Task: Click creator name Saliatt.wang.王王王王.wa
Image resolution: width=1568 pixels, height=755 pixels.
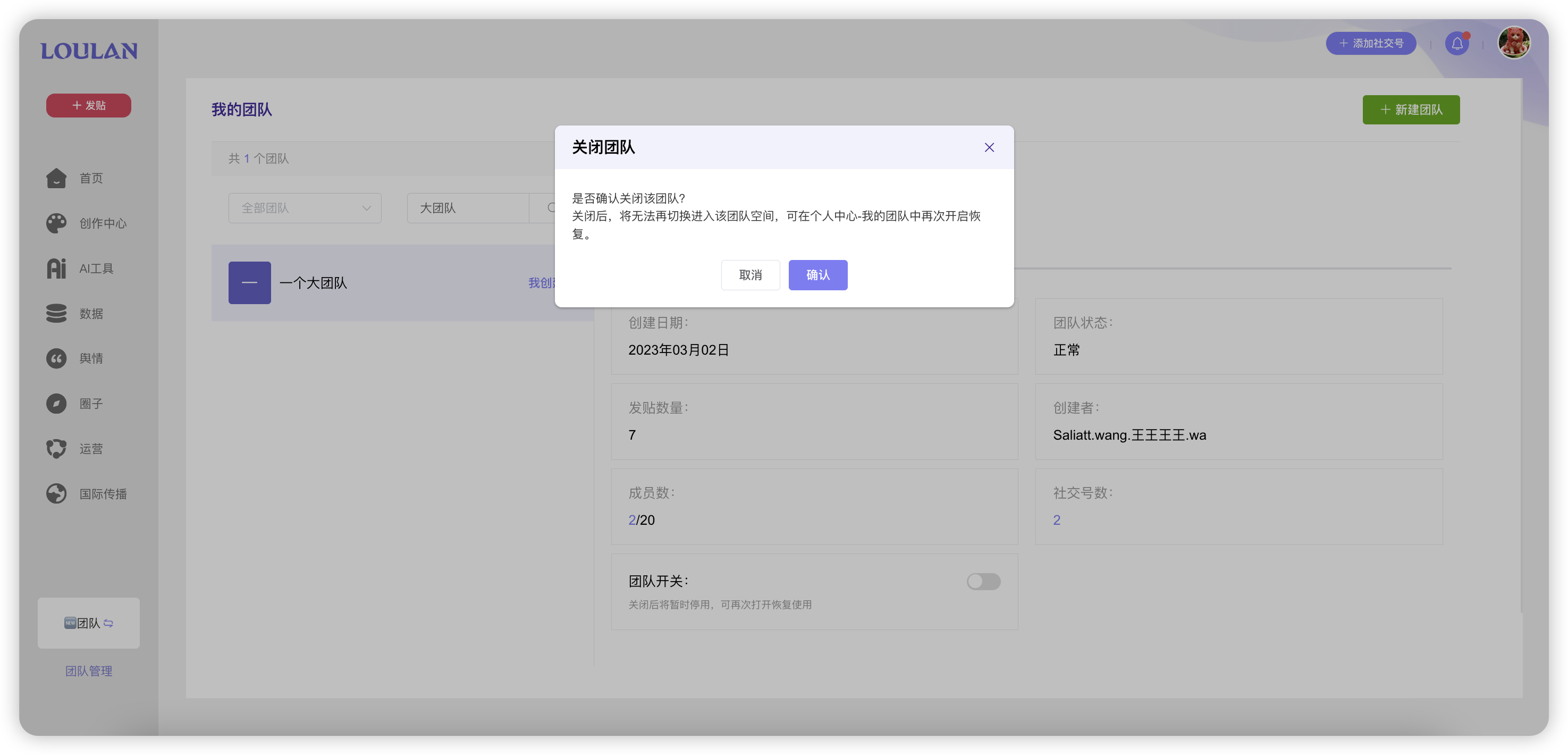Action: [1129, 435]
